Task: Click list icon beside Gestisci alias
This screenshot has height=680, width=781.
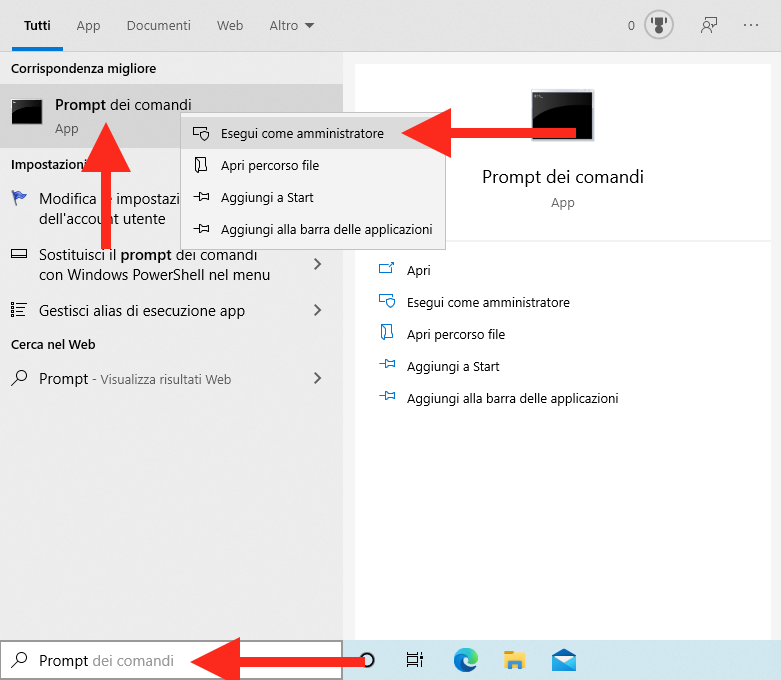Action: click(18, 310)
